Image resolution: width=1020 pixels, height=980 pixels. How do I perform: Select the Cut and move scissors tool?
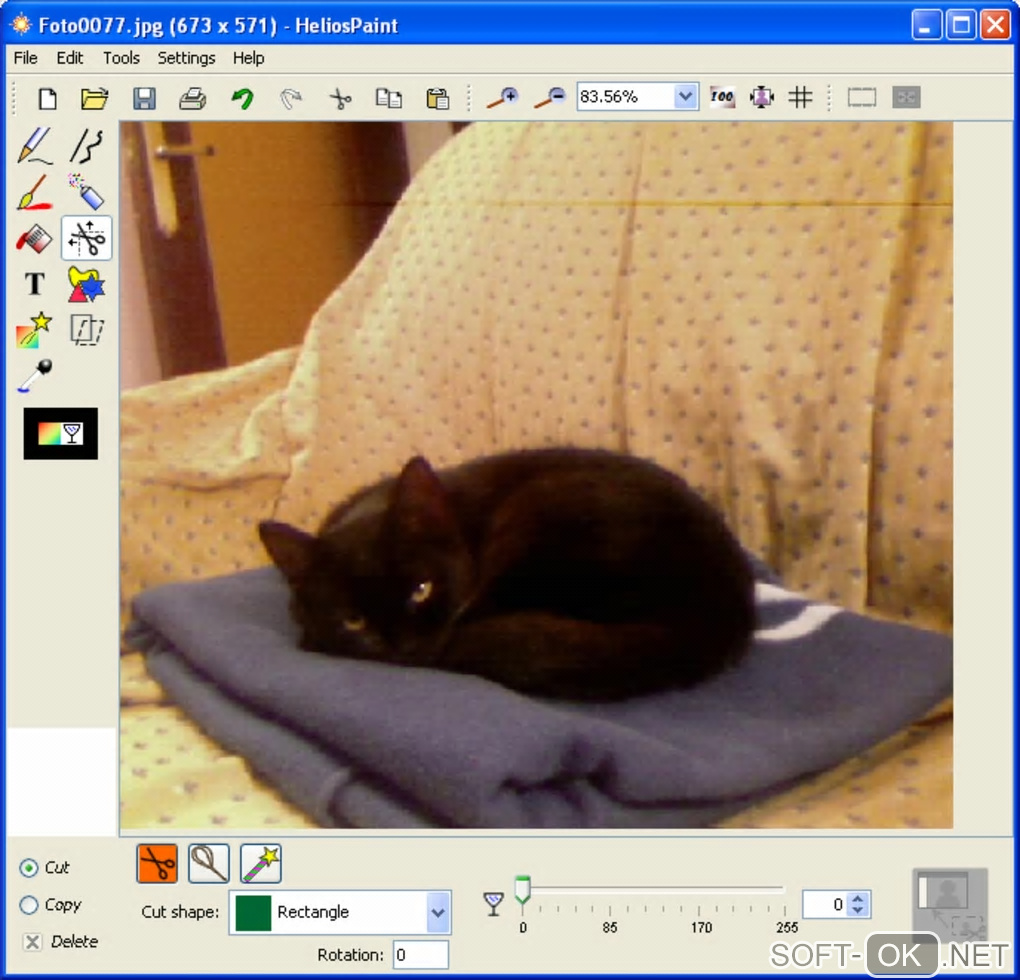[x=87, y=238]
